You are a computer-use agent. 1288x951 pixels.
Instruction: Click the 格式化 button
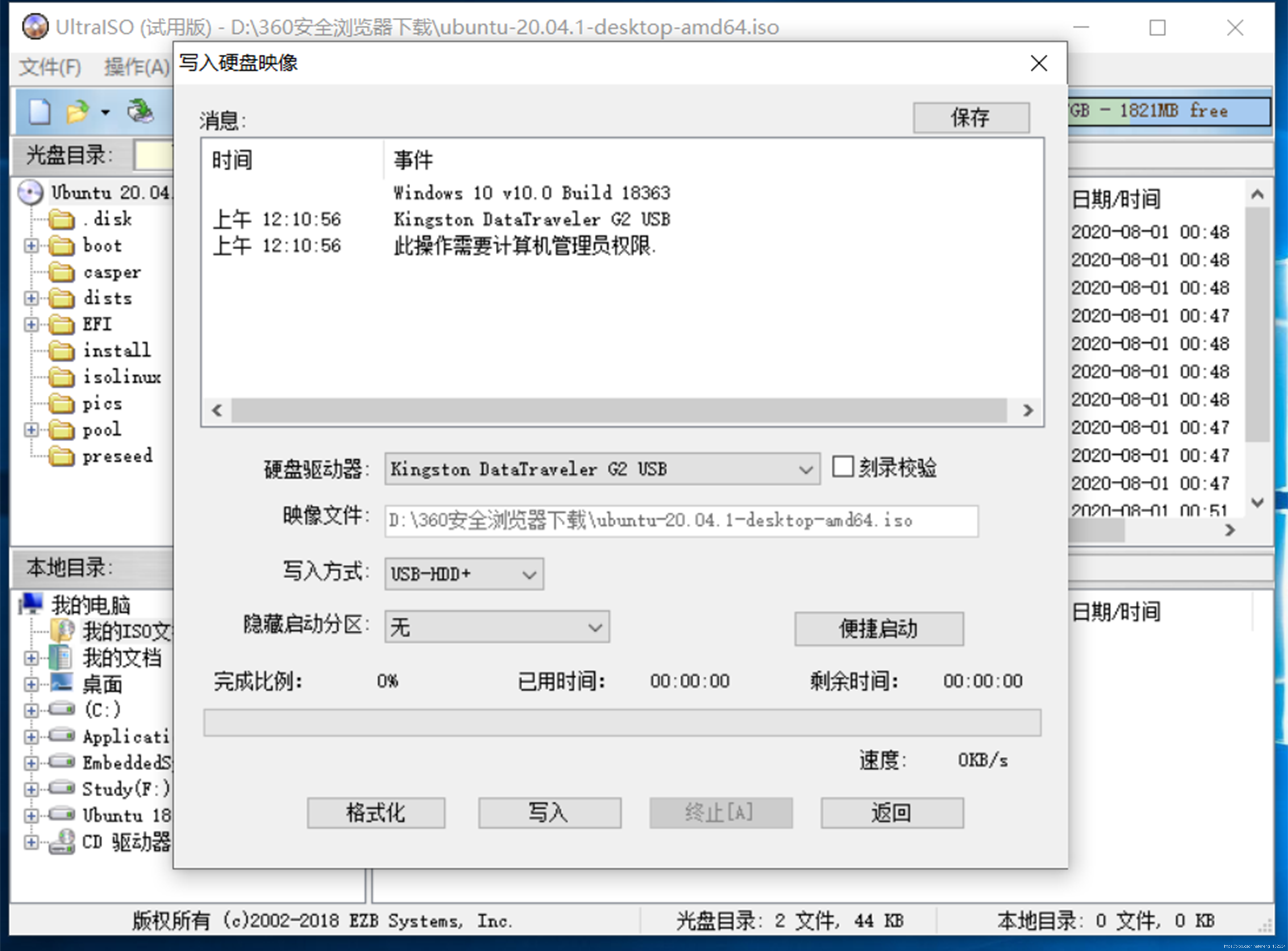click(376, 813)
